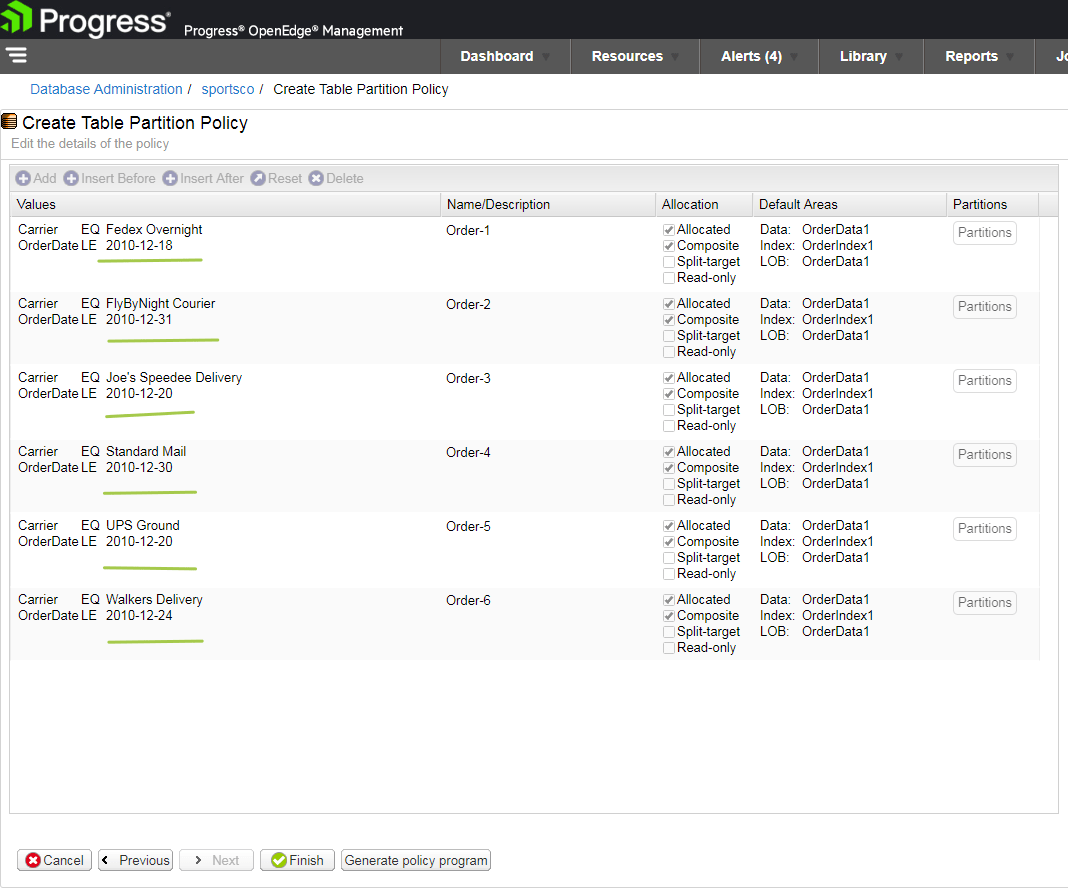
Task: Enable Read-only for Order-3
Action: [669, 426]
